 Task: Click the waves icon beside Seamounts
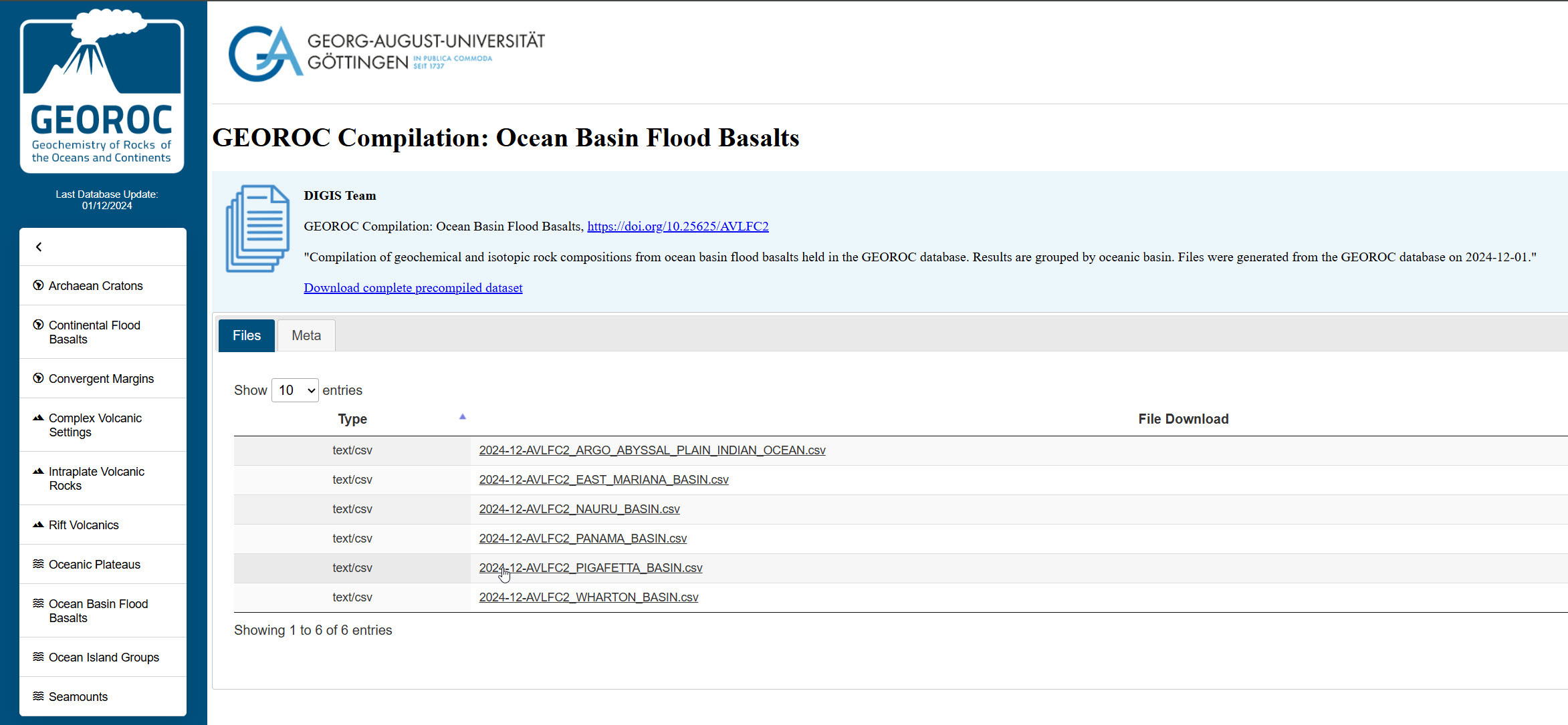[x=39, y=696]
